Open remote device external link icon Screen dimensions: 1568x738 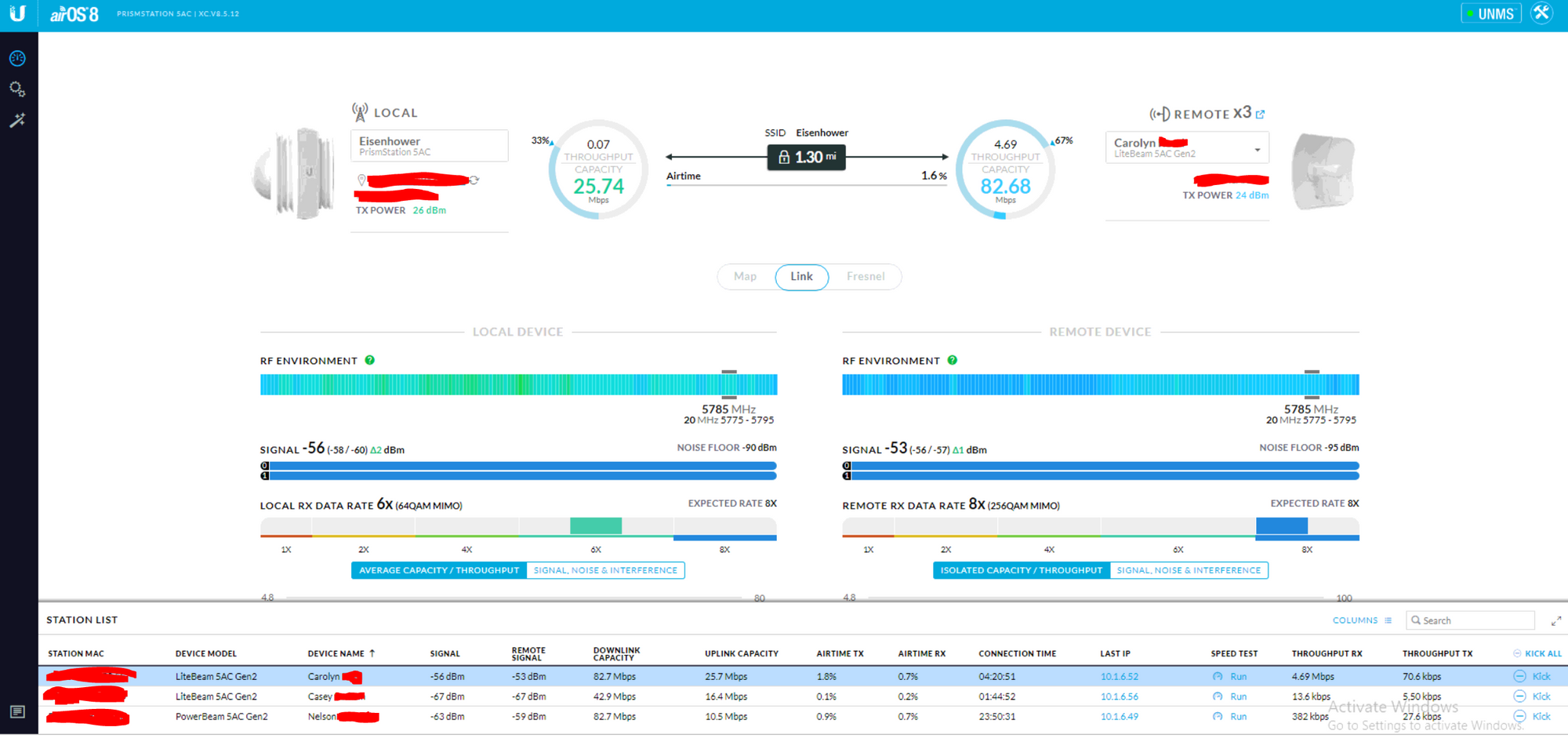pyautogui.click(x=1260, y=115)
